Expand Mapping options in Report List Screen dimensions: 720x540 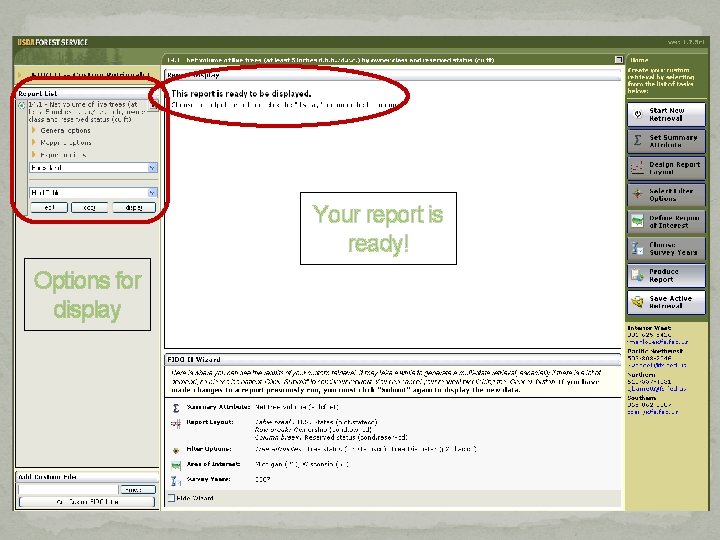point(34,143)
